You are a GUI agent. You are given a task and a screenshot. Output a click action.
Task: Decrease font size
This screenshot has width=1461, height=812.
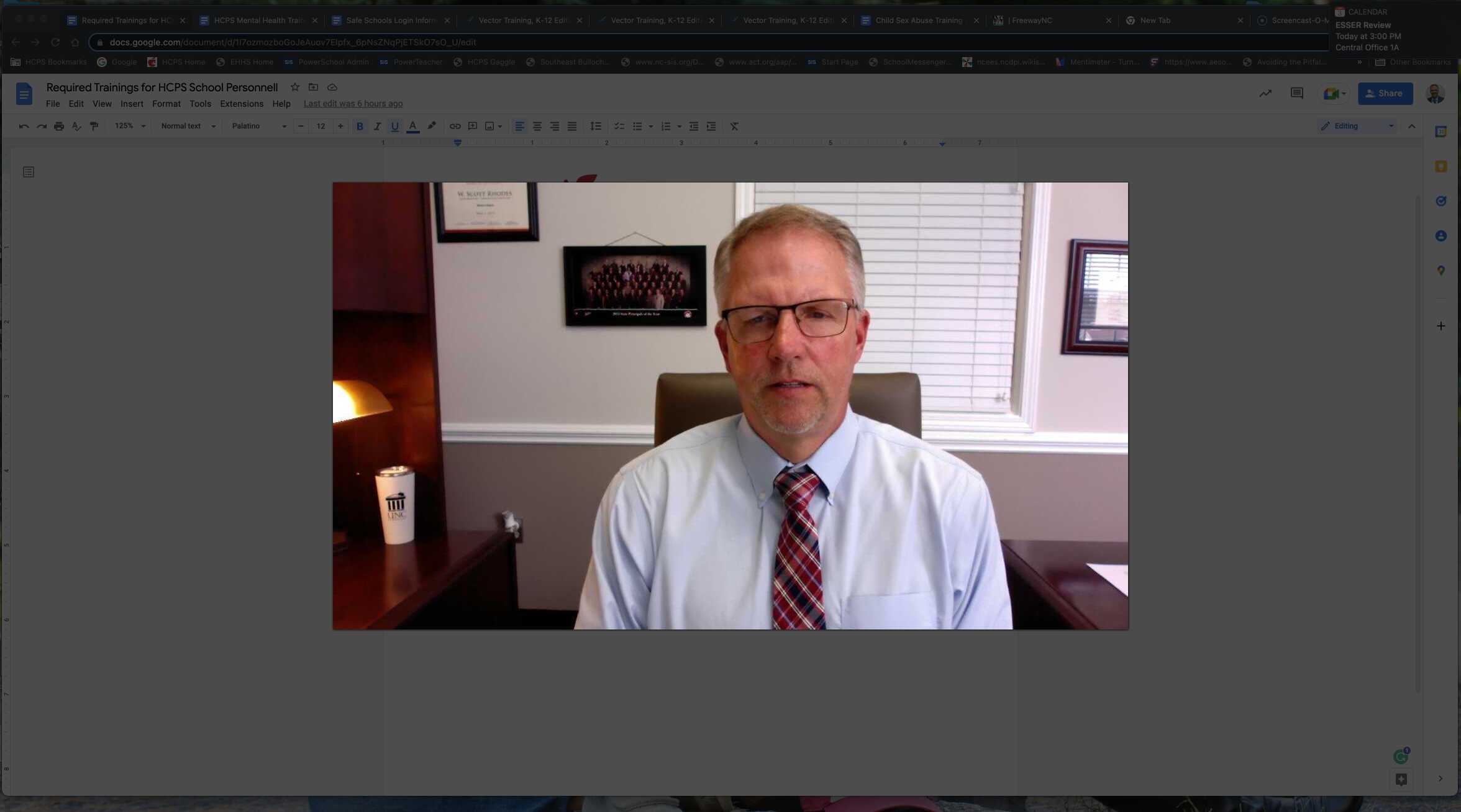click(x=301, y=126)
